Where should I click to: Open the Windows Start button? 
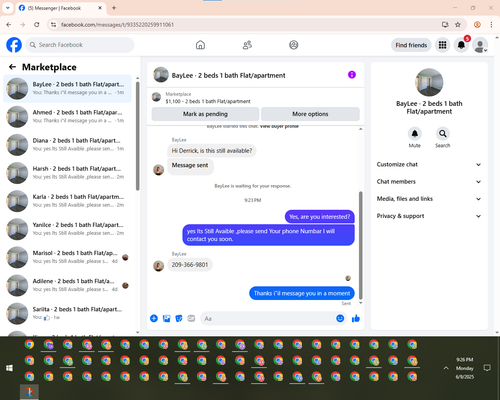[9, 368]
